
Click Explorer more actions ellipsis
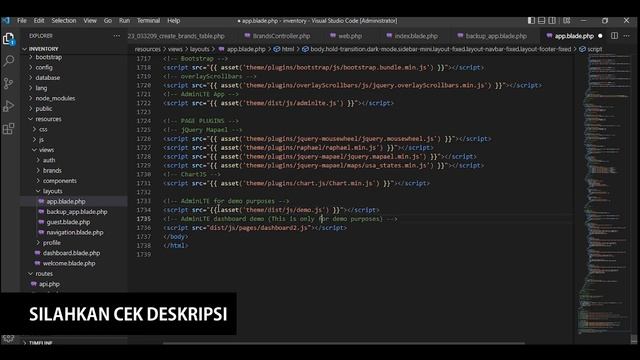coord(117,36)
